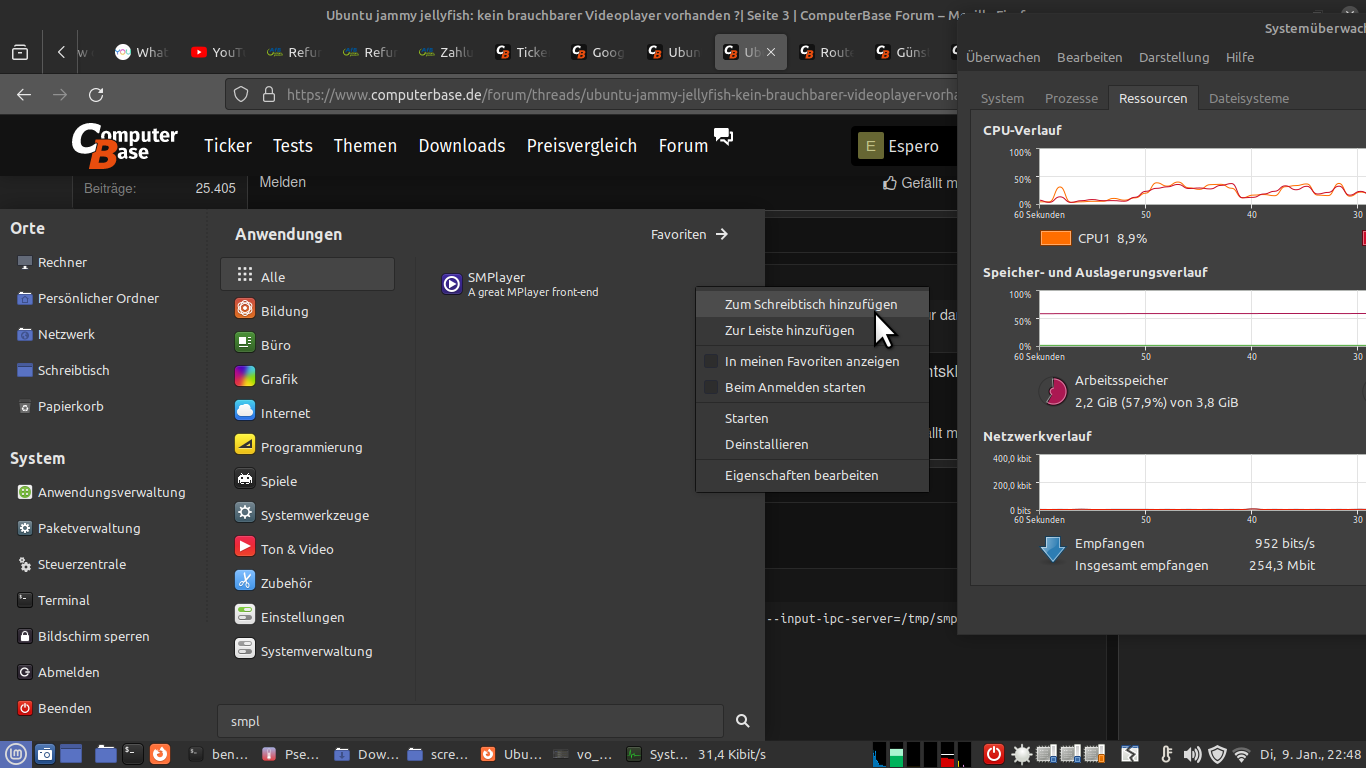Viewport: 1366px width, 768px height.
Task: Open Persönlicher Ordner from places
Action: 88,298
